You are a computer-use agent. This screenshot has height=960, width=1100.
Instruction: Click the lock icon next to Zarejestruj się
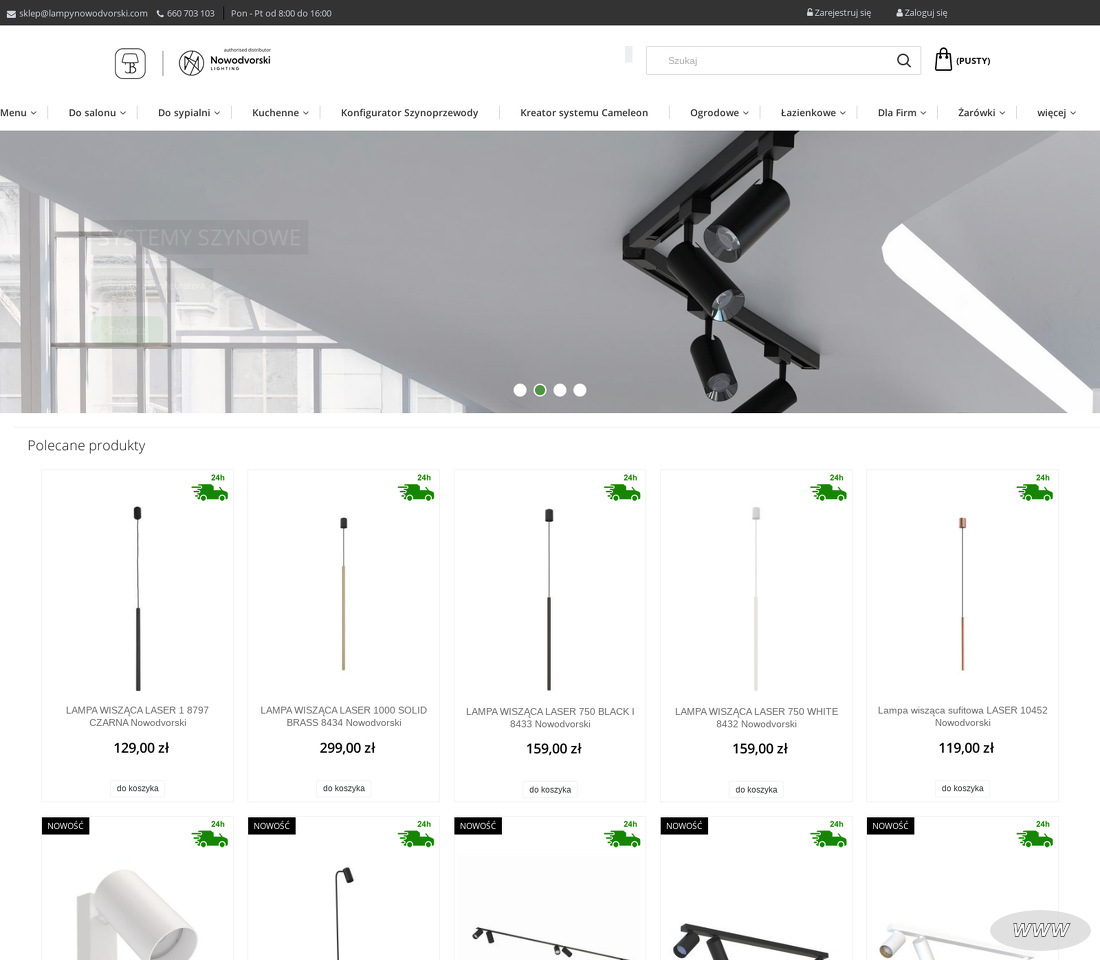(810, 13)
